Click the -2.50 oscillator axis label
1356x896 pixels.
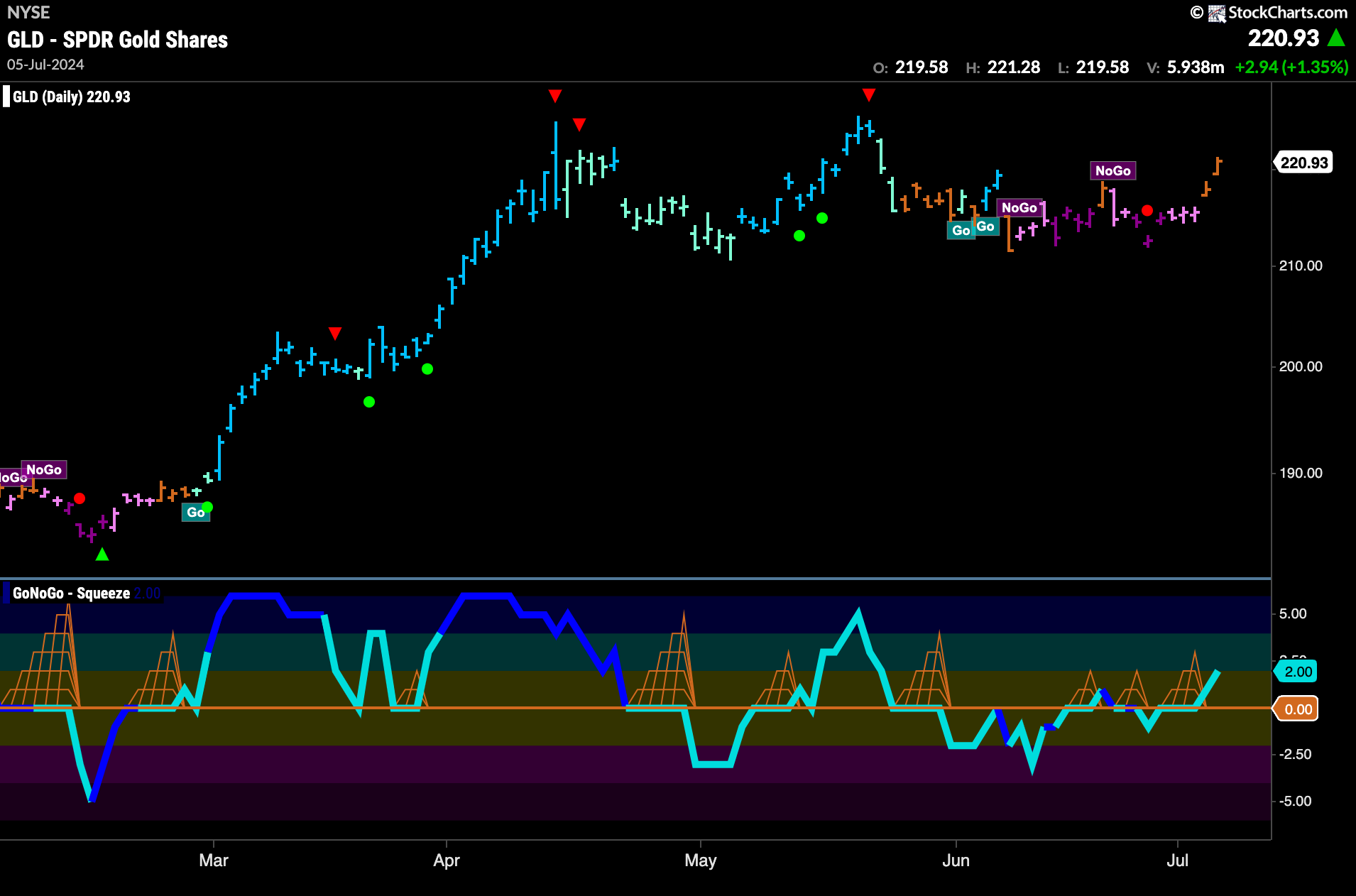(x=1296, y=754)
